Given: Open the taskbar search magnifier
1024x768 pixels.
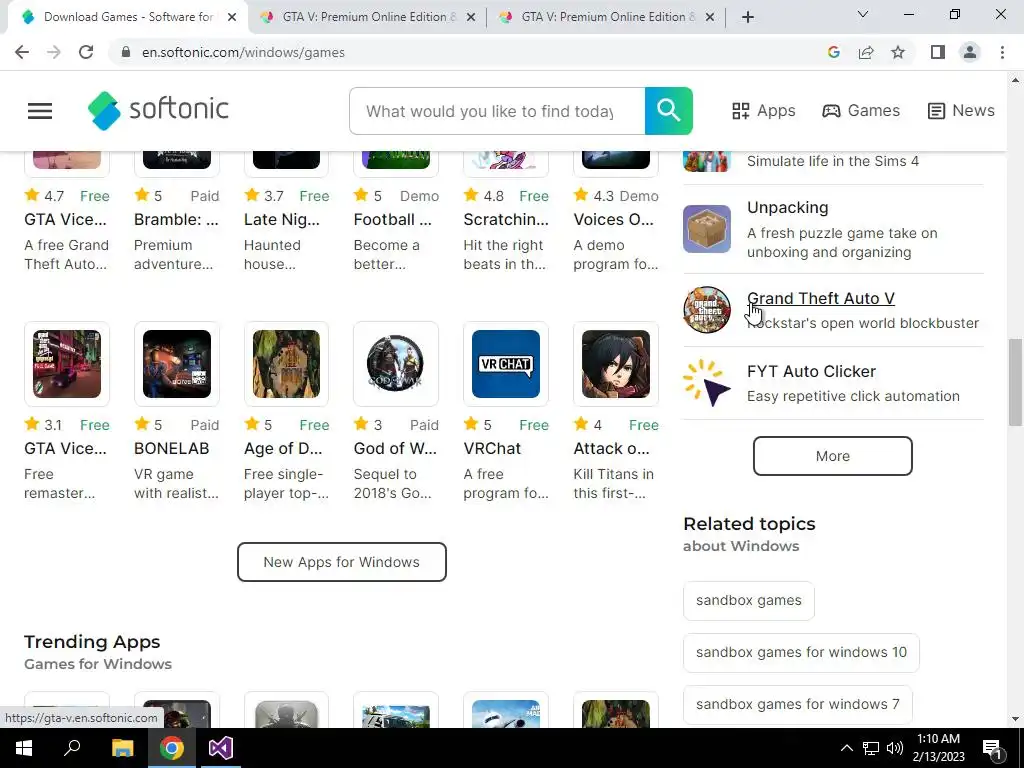Looking at the screenshot, I should pyautogui.click(x=72, y=748).
